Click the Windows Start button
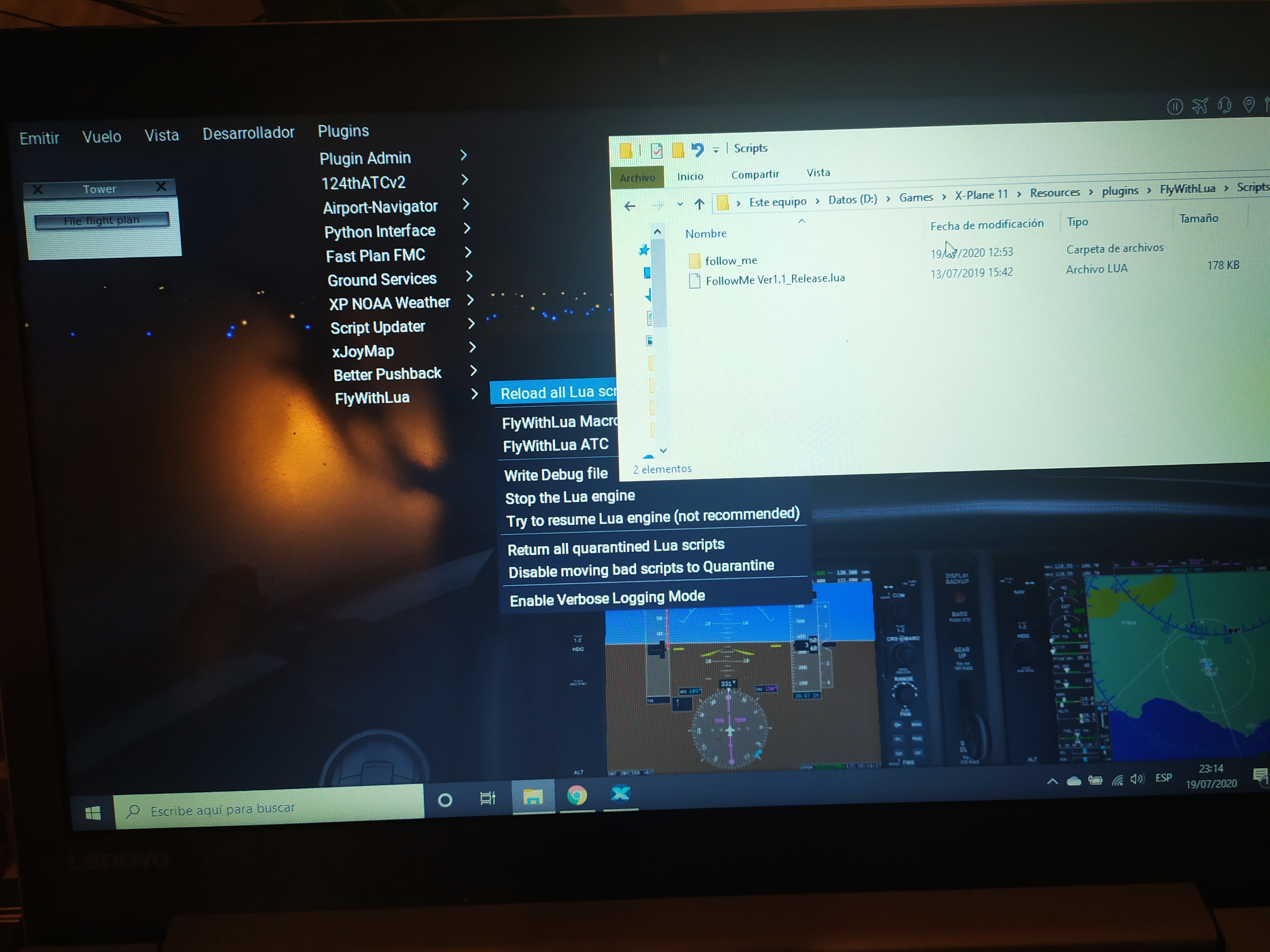The width and height of the screenshot is (1270, 952). pyautogui.click(x=92, y=813)
